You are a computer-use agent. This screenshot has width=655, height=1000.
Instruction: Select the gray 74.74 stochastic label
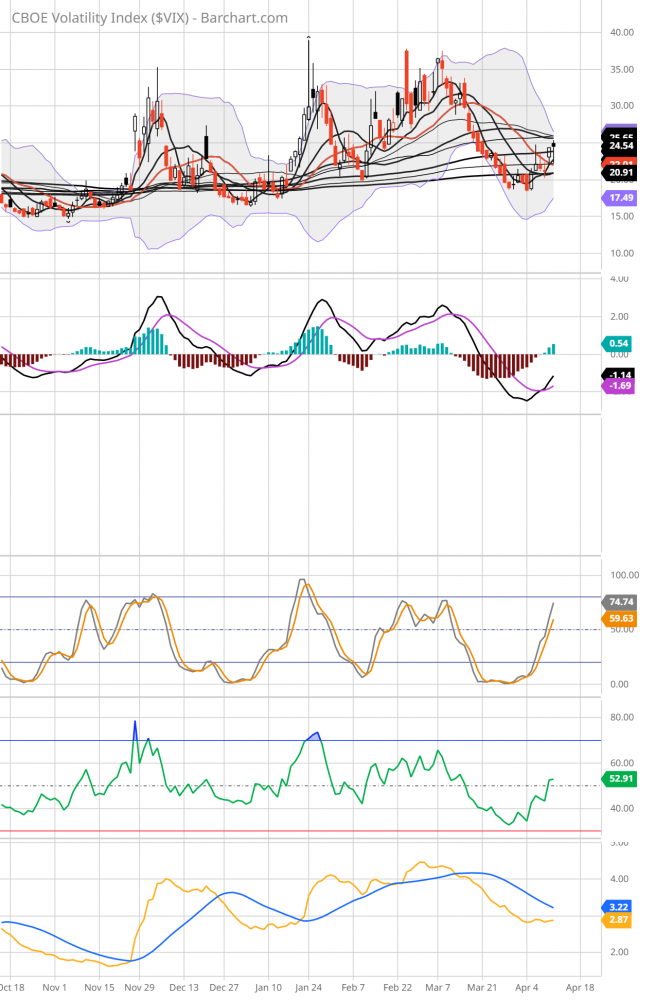pyautogui.click(x=622, y=602)
